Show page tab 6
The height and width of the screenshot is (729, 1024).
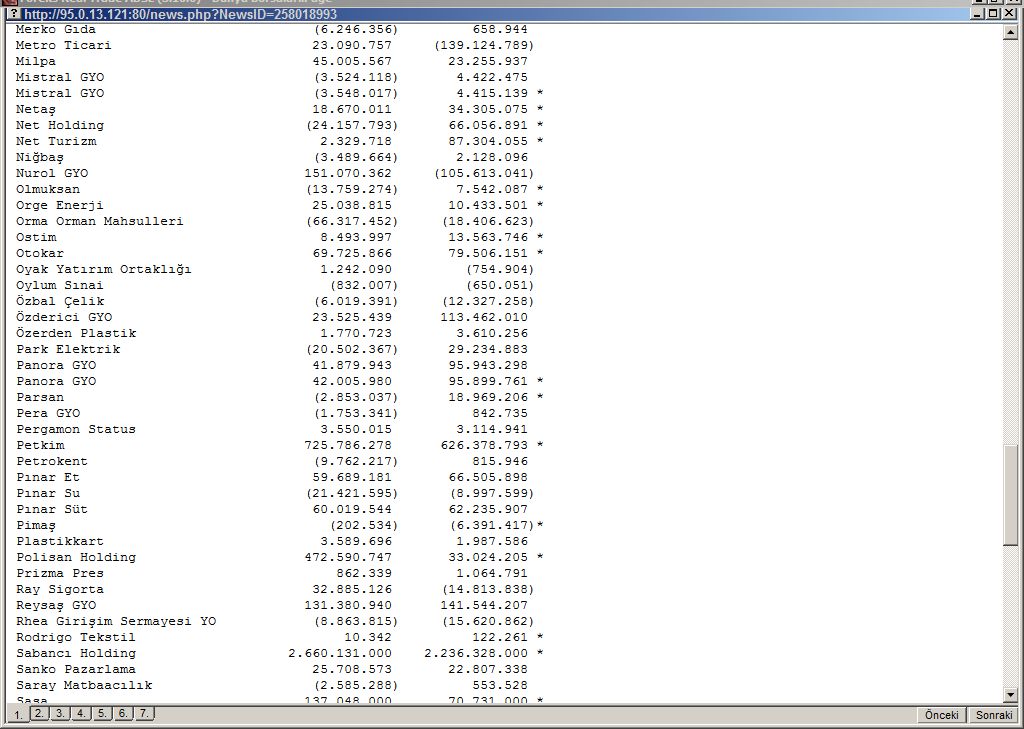(x=123, y=713)
